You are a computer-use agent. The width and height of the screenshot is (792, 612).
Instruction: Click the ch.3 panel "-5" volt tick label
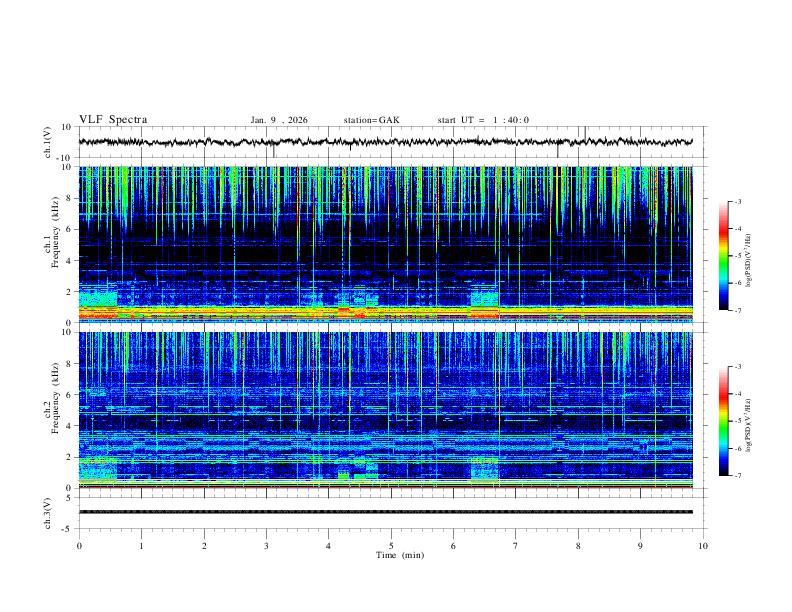tap(68, 529)
